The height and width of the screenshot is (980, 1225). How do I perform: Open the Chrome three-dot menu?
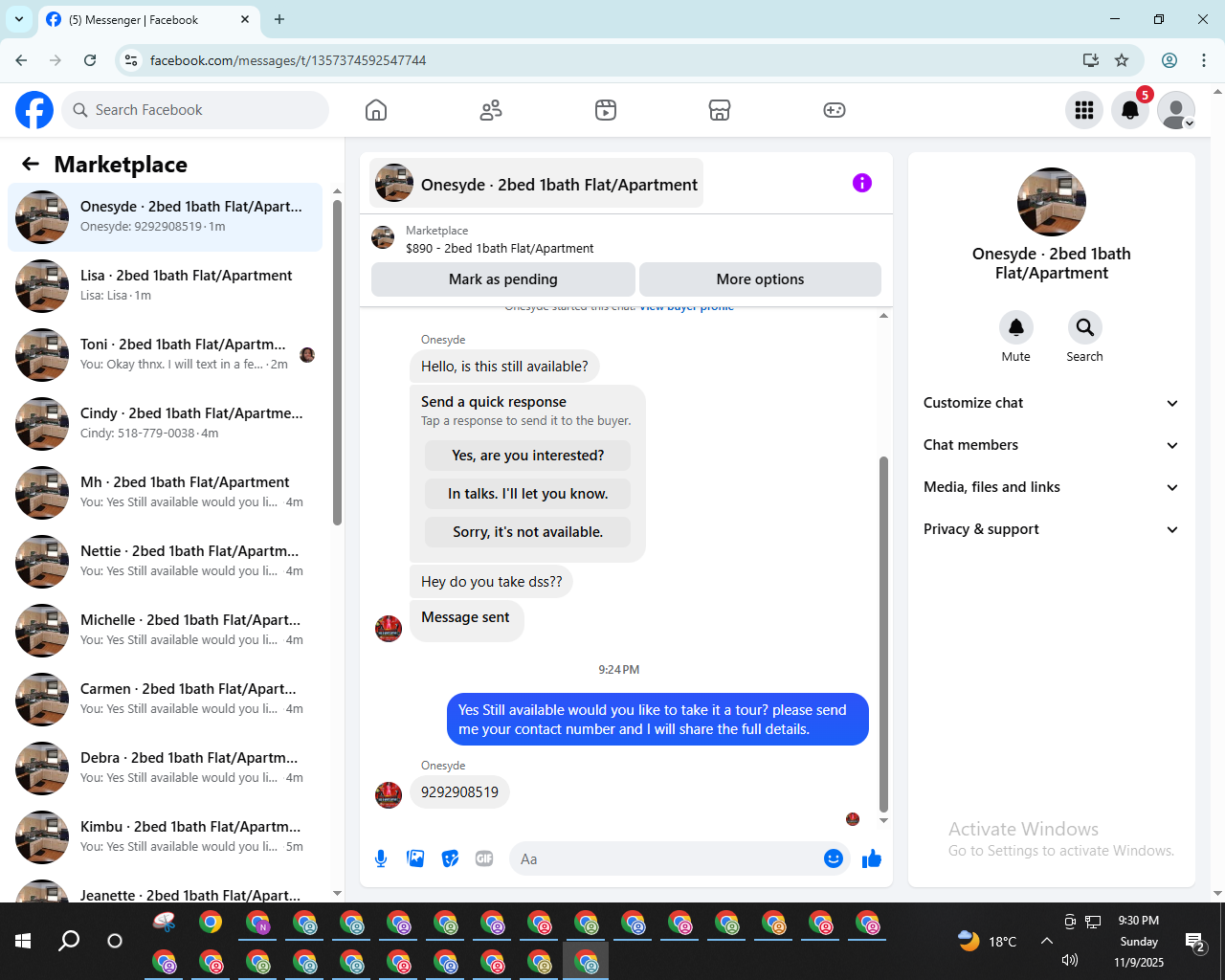click(x=1204, y=60)
